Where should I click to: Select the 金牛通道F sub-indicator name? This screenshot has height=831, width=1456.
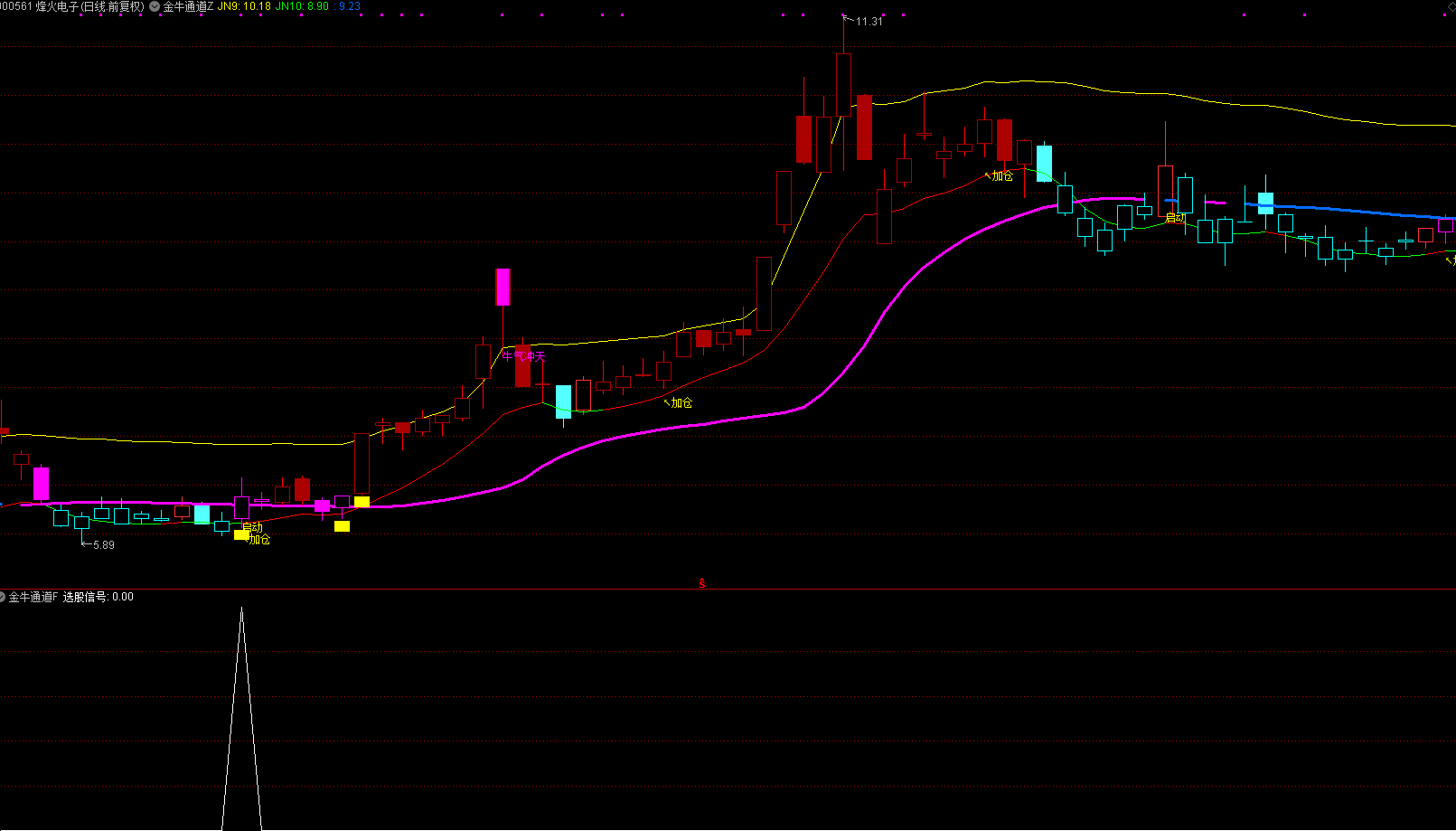click(x=33, y=598)
